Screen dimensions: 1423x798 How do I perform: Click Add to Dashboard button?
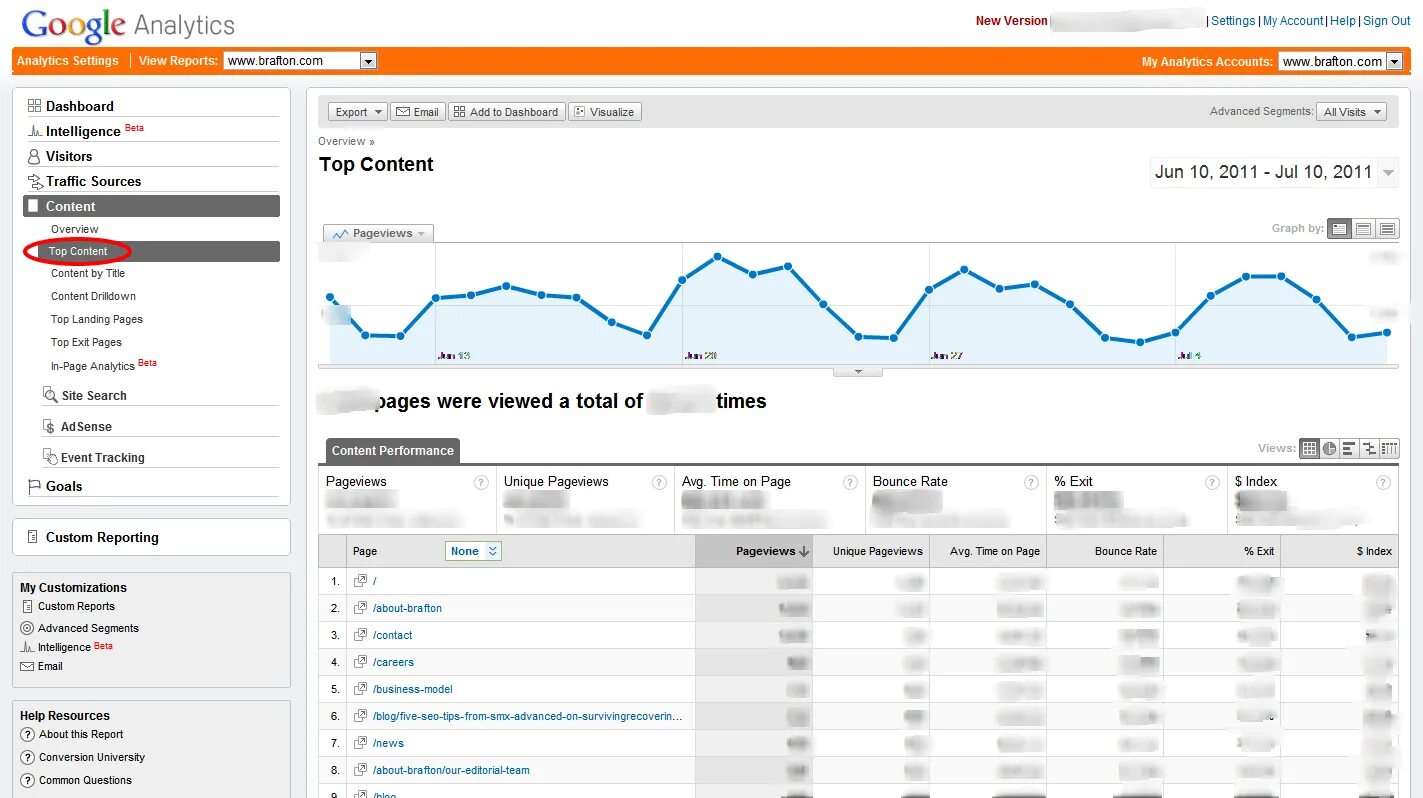point(506,112)
